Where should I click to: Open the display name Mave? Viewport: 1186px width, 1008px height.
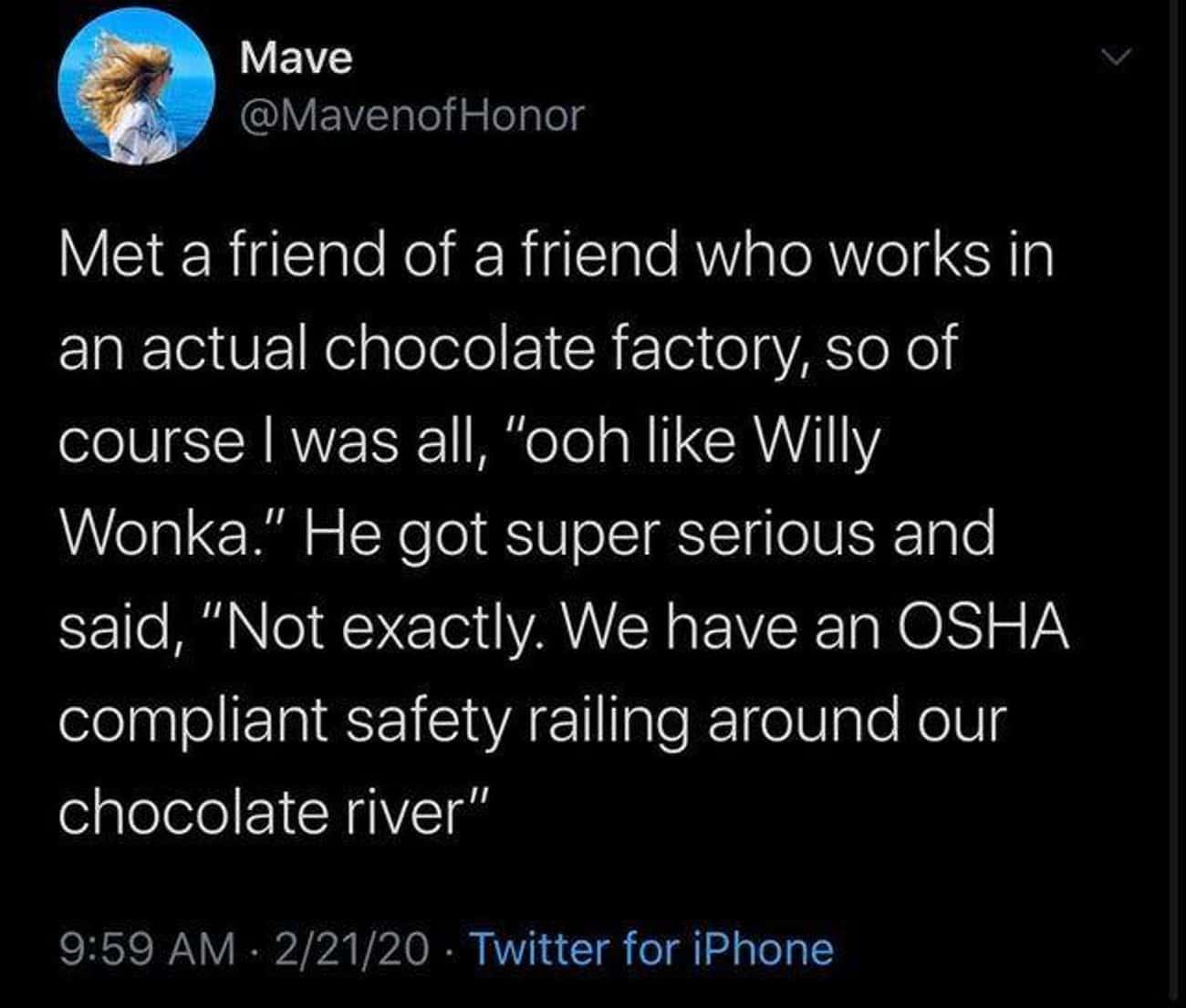(296, 58)
